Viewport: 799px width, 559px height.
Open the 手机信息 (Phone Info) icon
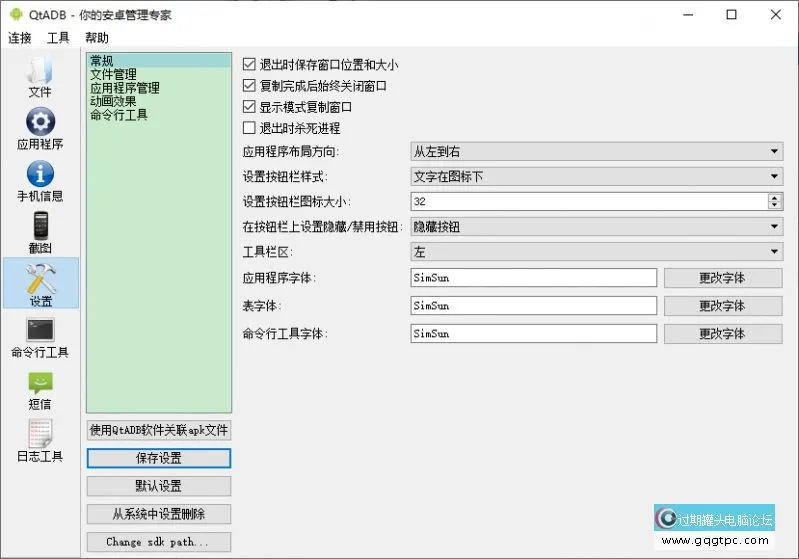[x=40, y=180]
